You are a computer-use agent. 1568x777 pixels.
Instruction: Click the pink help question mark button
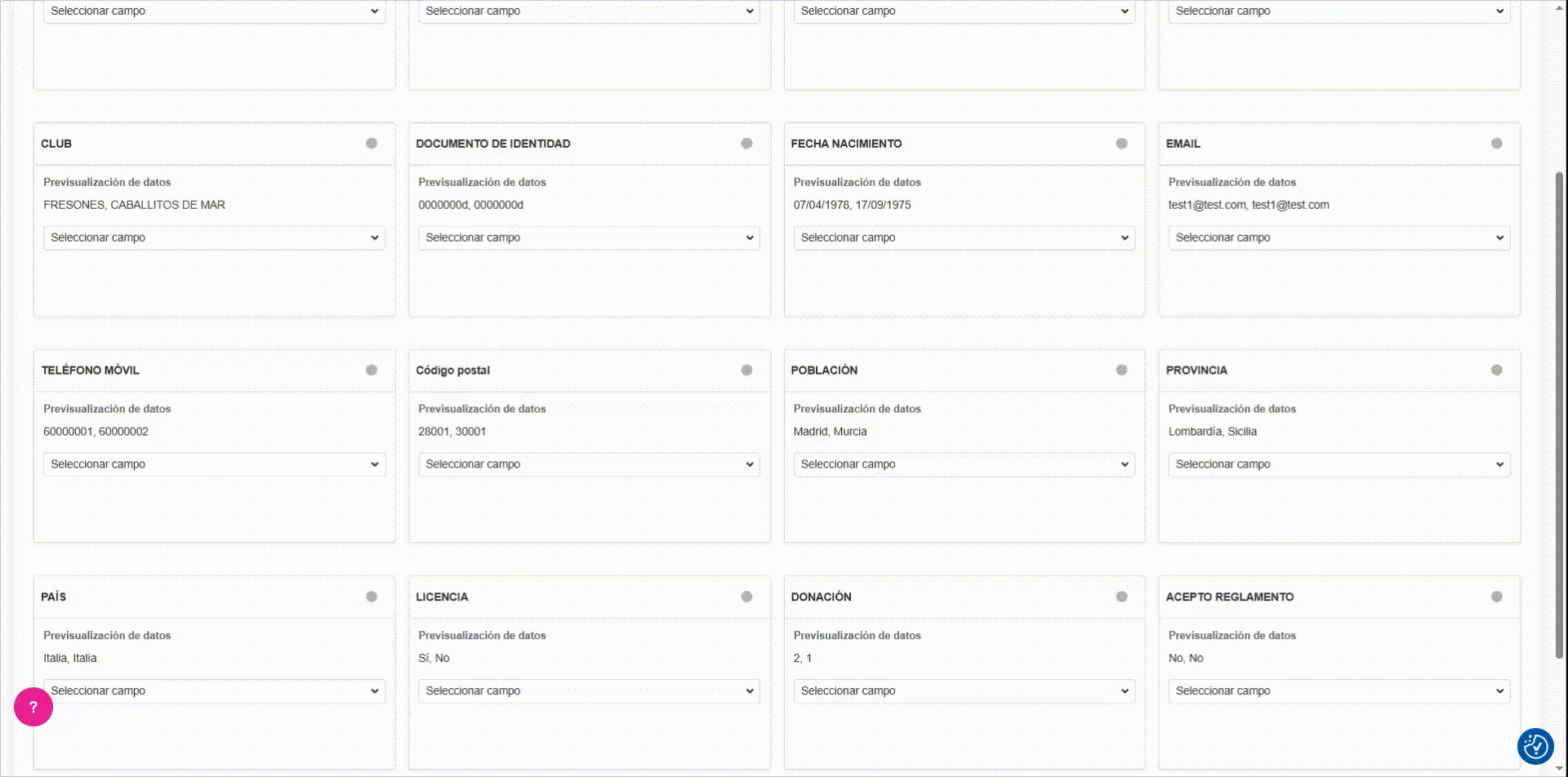click(33, 707)
